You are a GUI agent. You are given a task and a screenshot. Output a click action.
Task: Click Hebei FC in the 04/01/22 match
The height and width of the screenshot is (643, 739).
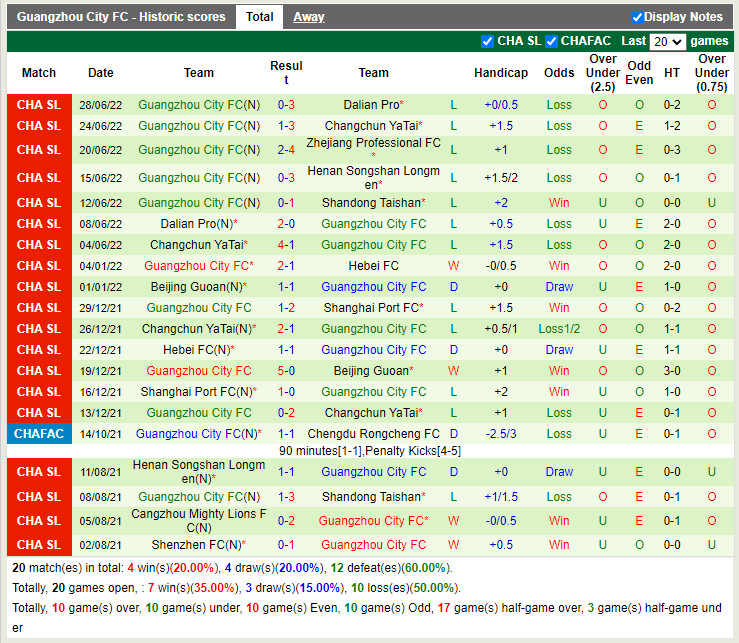(373, 266)
